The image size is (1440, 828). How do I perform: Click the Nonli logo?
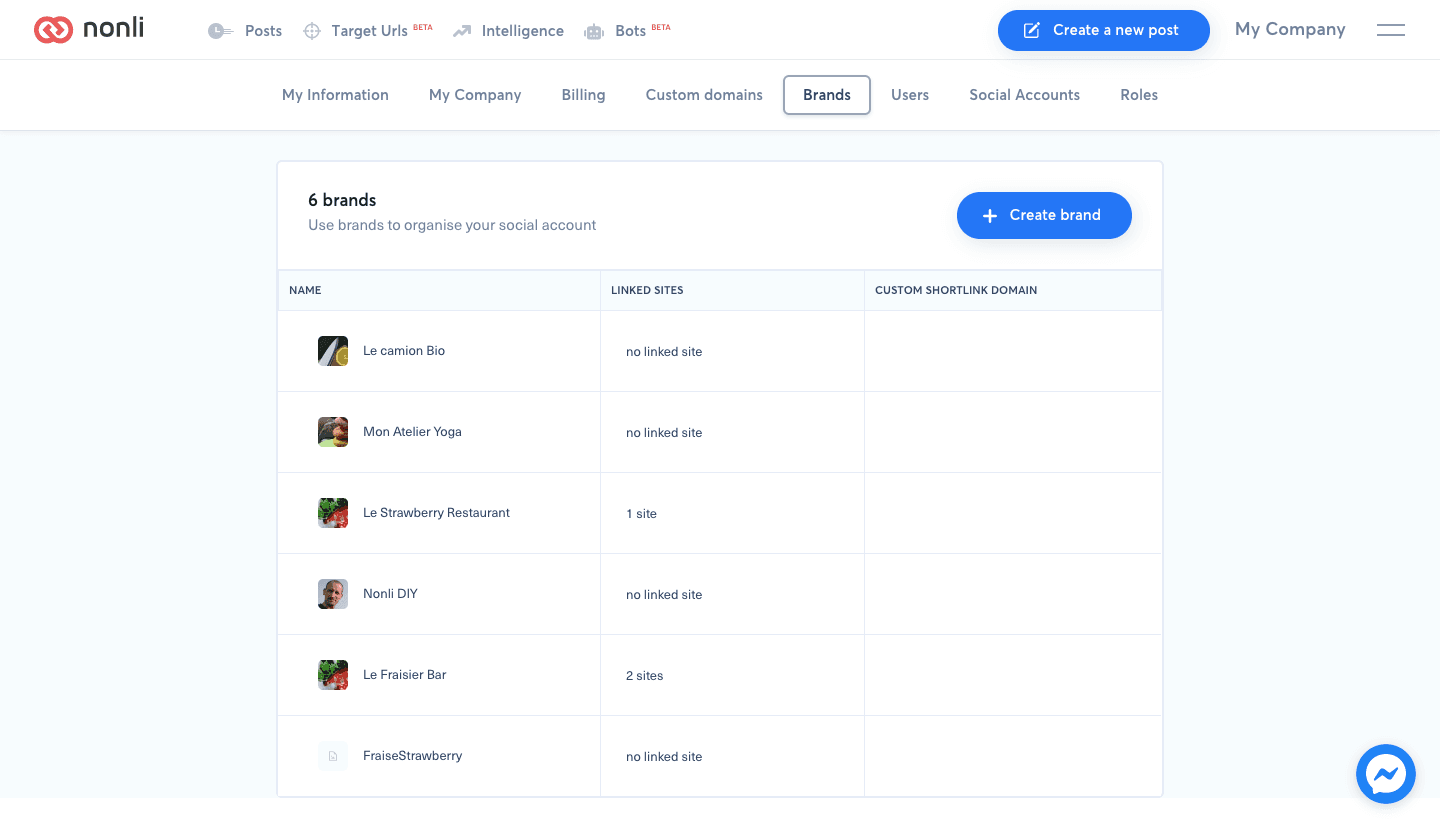point(89,29)
